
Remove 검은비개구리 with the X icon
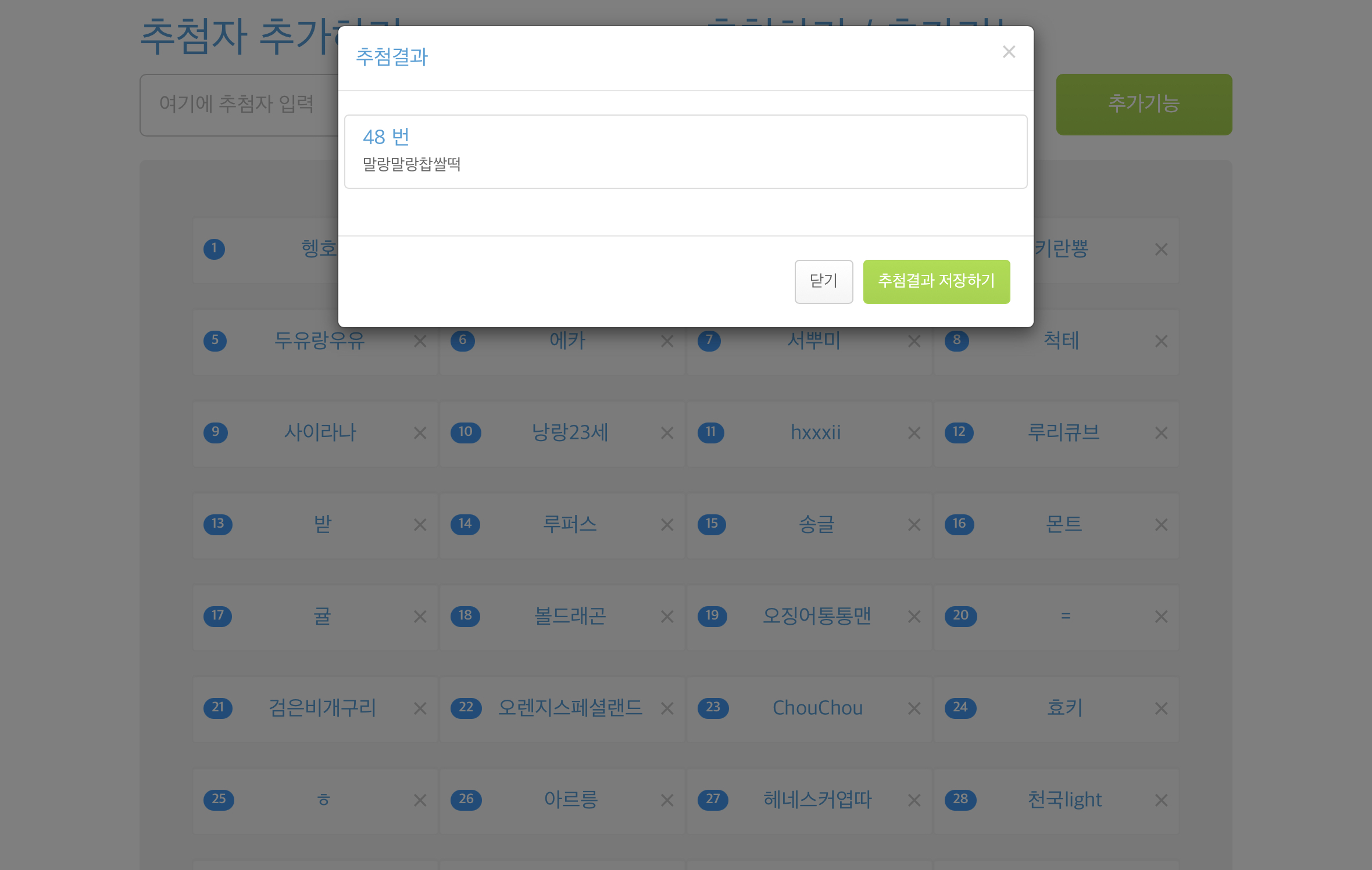click(x=420, y=708)
